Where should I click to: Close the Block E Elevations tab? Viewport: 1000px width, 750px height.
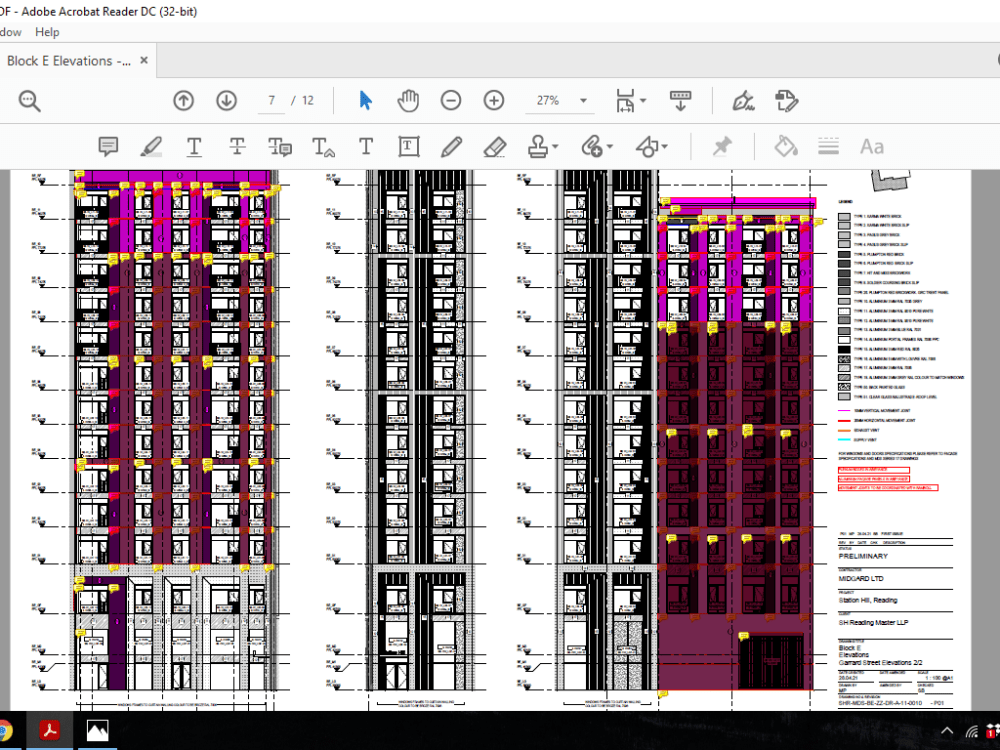coord(144,60)
